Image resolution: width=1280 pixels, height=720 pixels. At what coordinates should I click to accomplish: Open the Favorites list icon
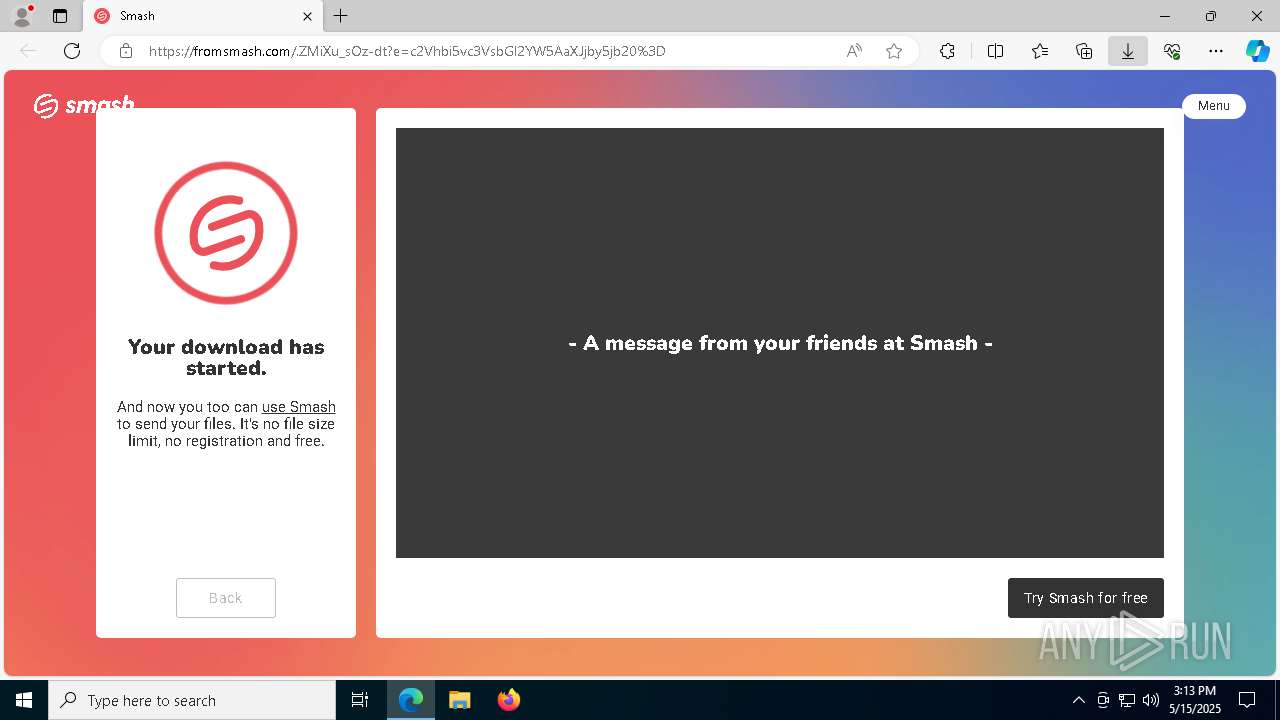coord(1040,51)
